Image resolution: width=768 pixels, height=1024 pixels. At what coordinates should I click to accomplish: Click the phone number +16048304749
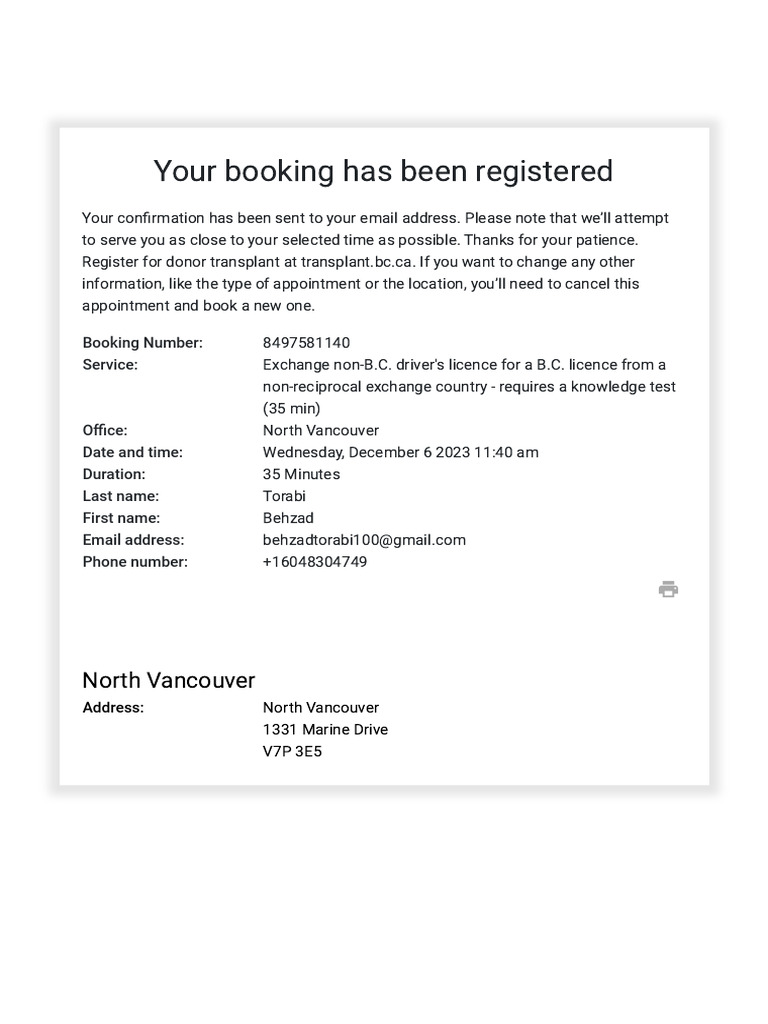314,562
